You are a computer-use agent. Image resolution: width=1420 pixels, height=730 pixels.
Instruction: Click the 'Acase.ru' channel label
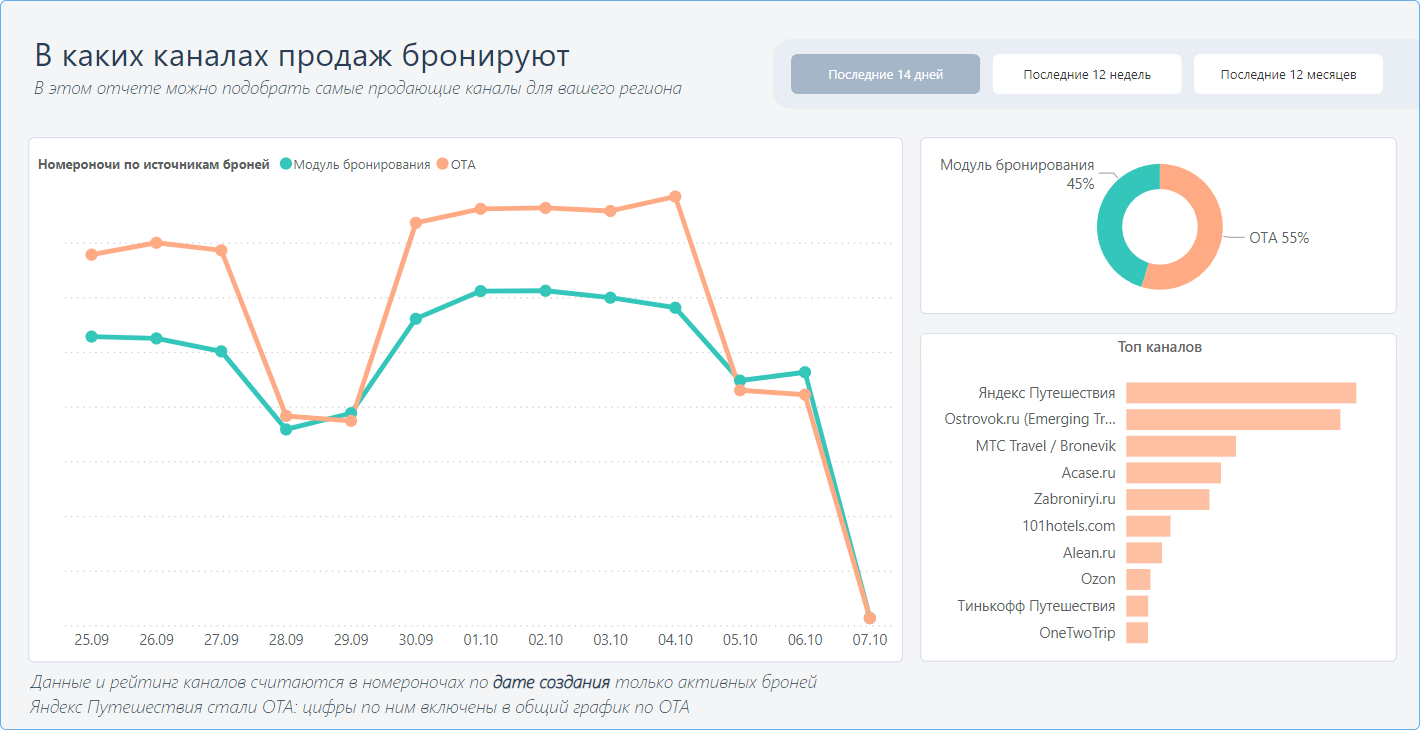[1089, 473]
